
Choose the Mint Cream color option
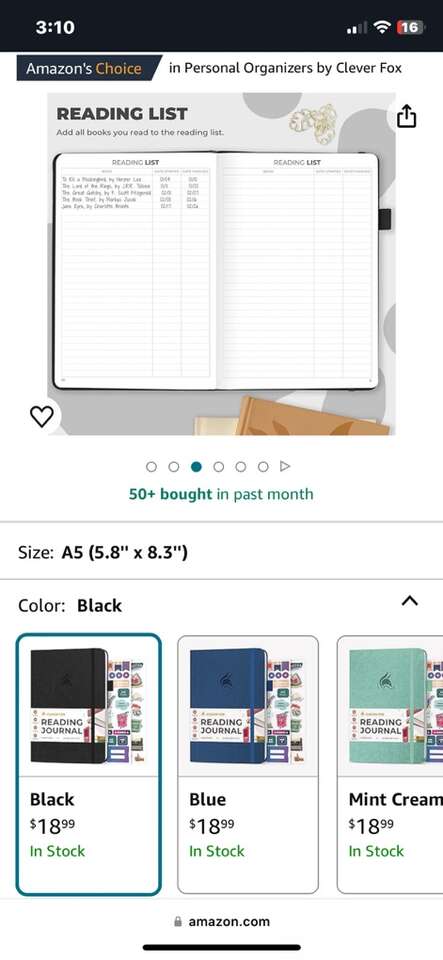point(390,765)
